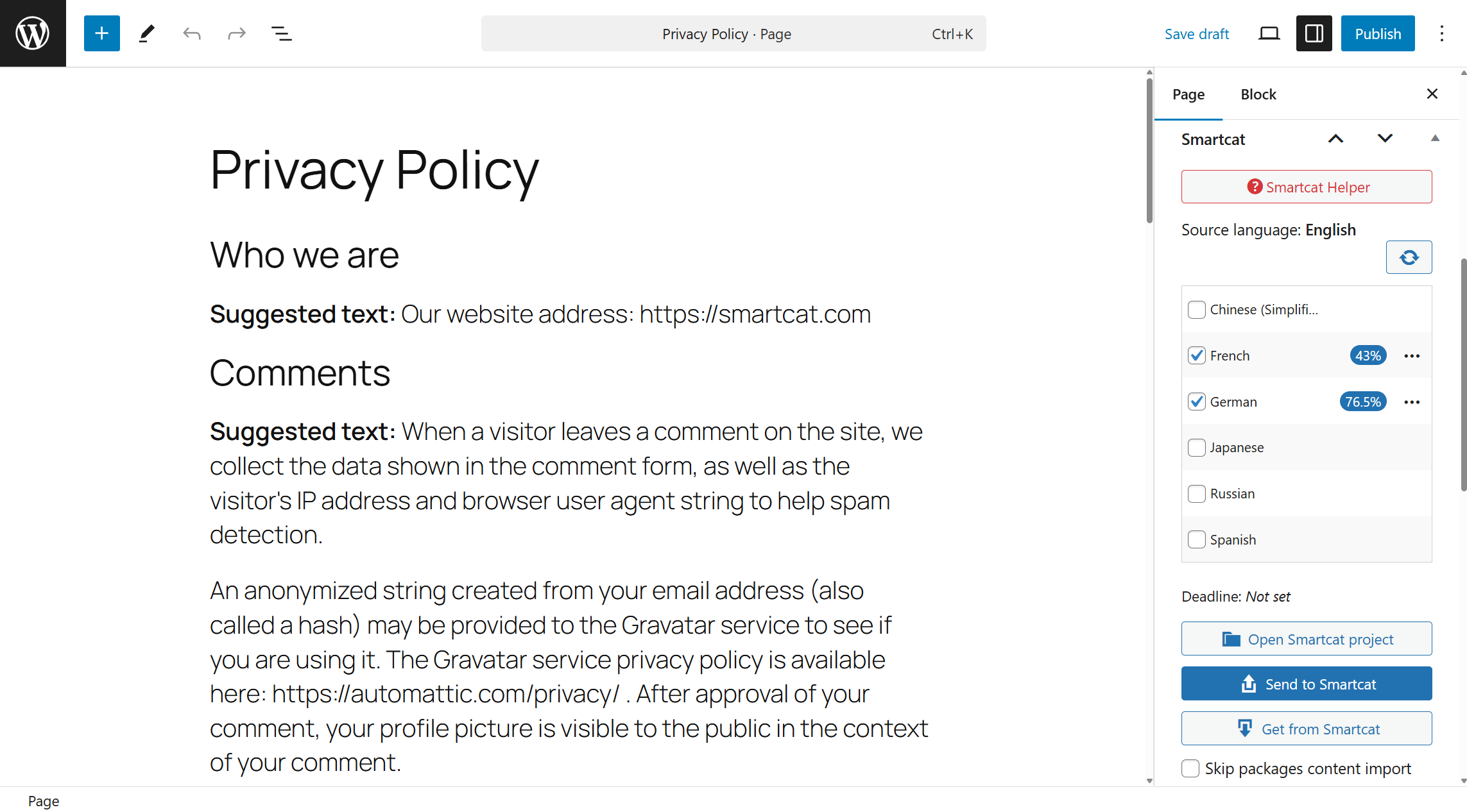The image size is (1467, 812).
Task: Open the block inserter plus button
Action: [101, 33]
